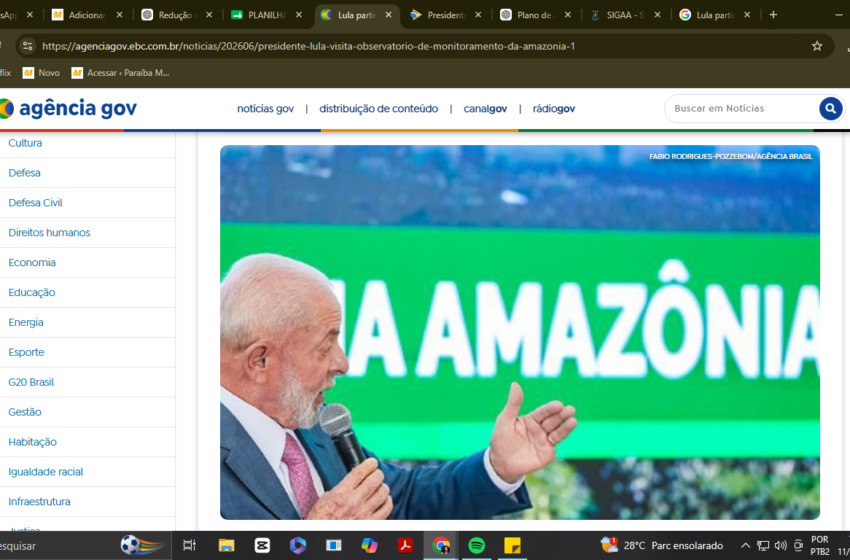Select Defesa category in sidebar
The image size is (850, 560).
click(24, 173)
